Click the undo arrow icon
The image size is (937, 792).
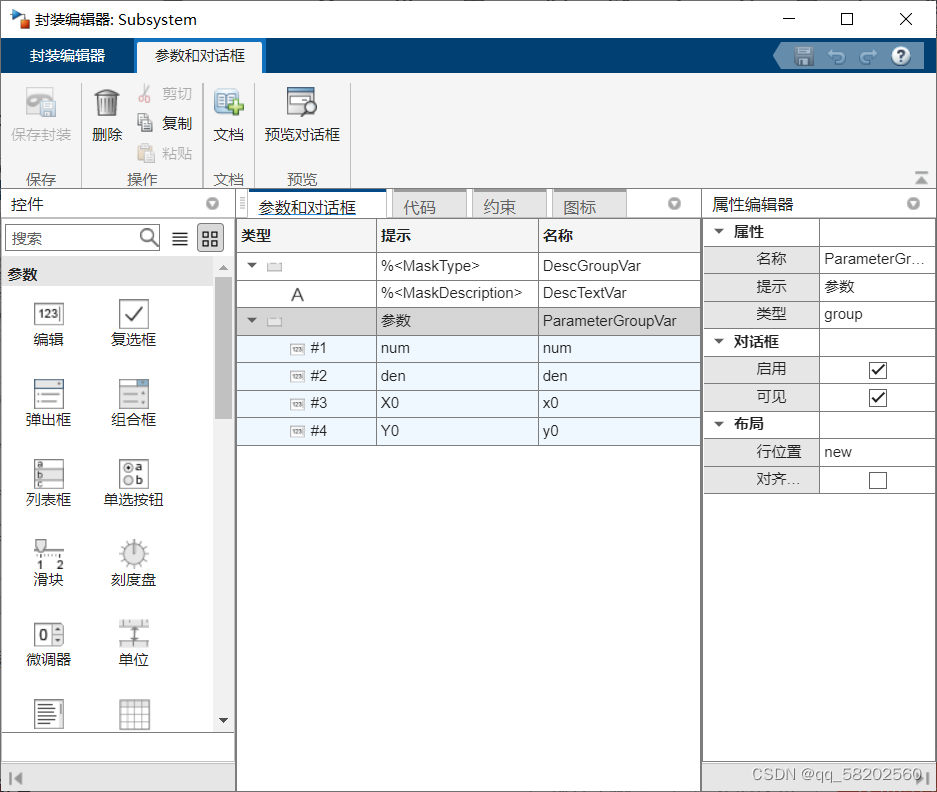pos(836,56)
